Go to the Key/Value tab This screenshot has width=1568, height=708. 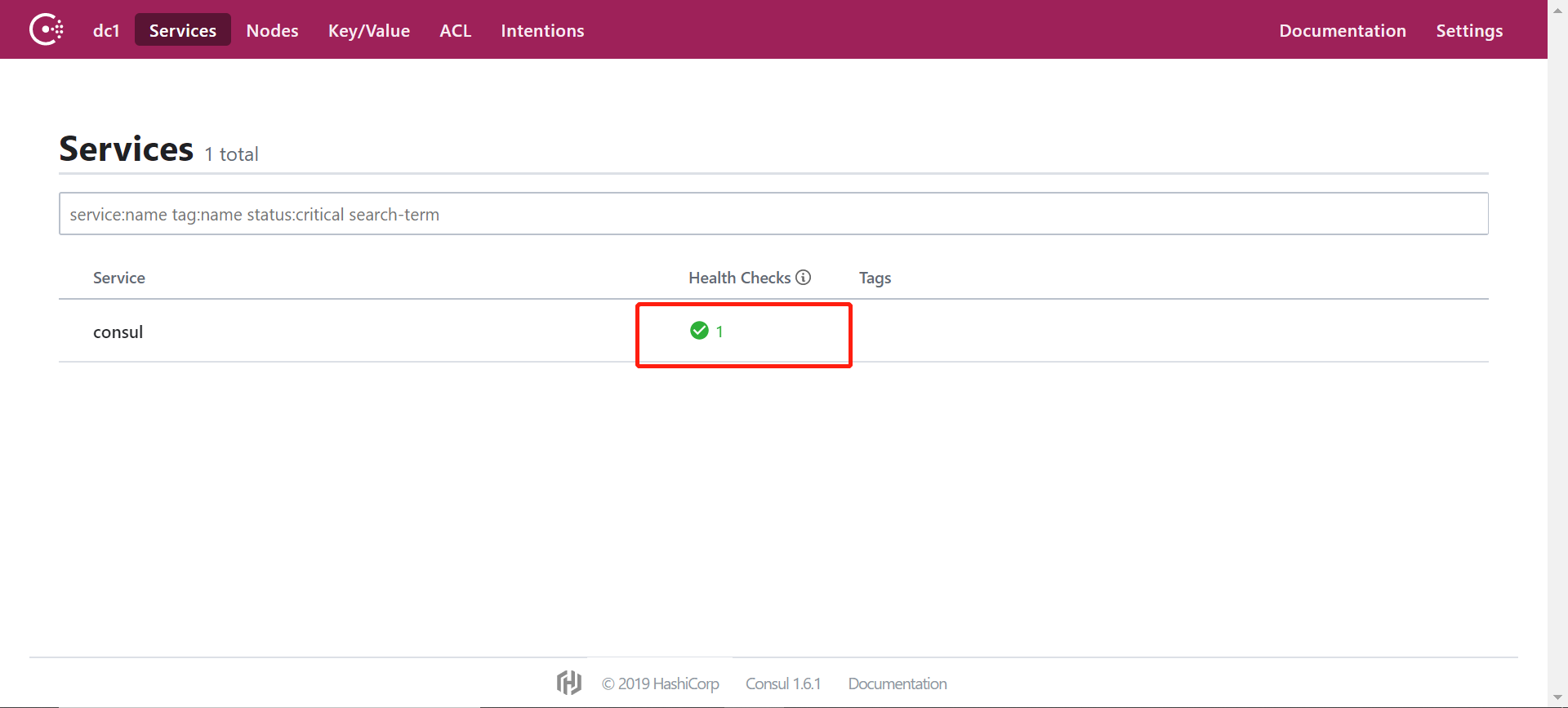click(369, 30)
